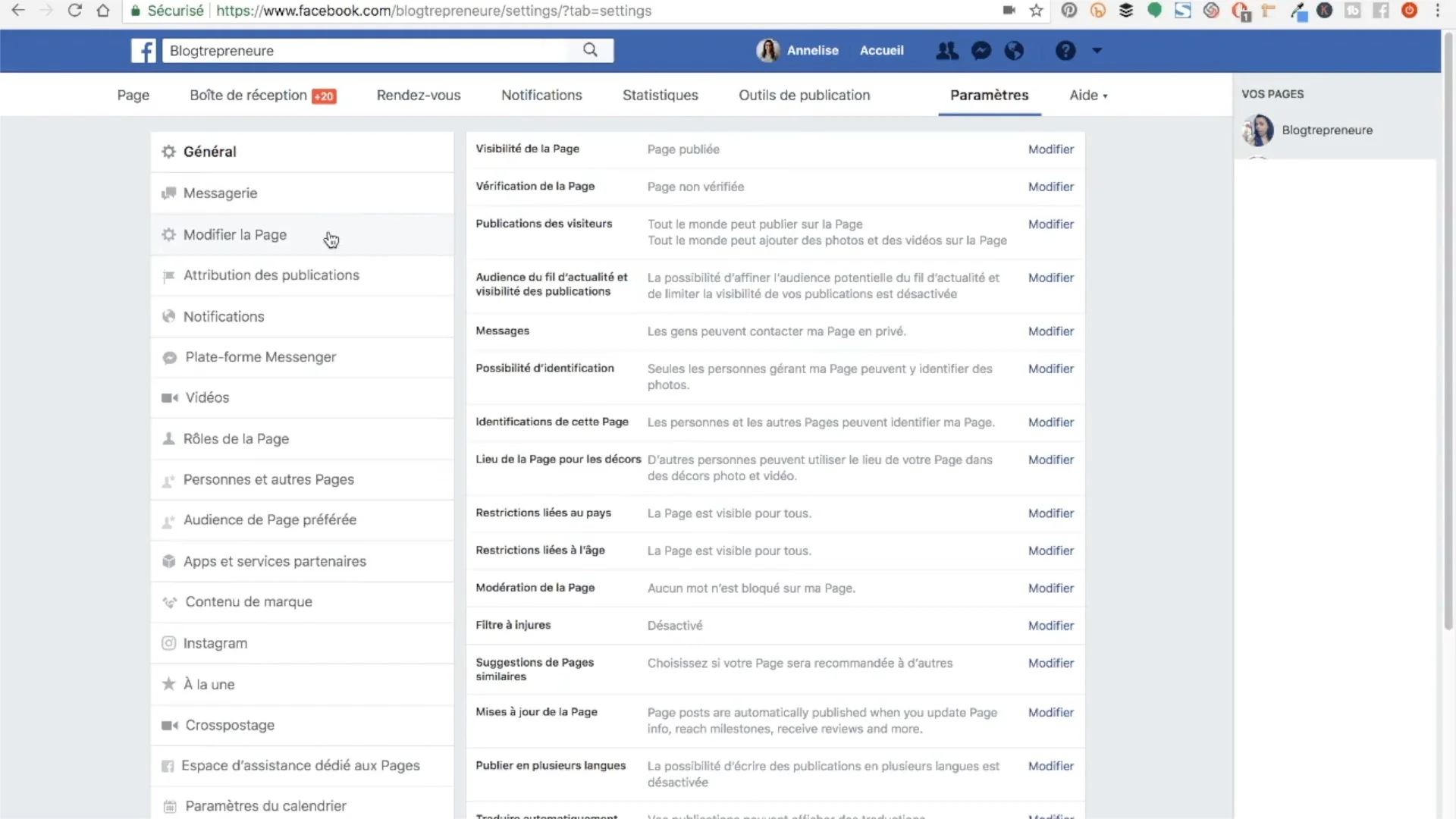This screenshot has height=819, width=1456.
Task: Click the browser home icon
Action: (x=103, y=11)
